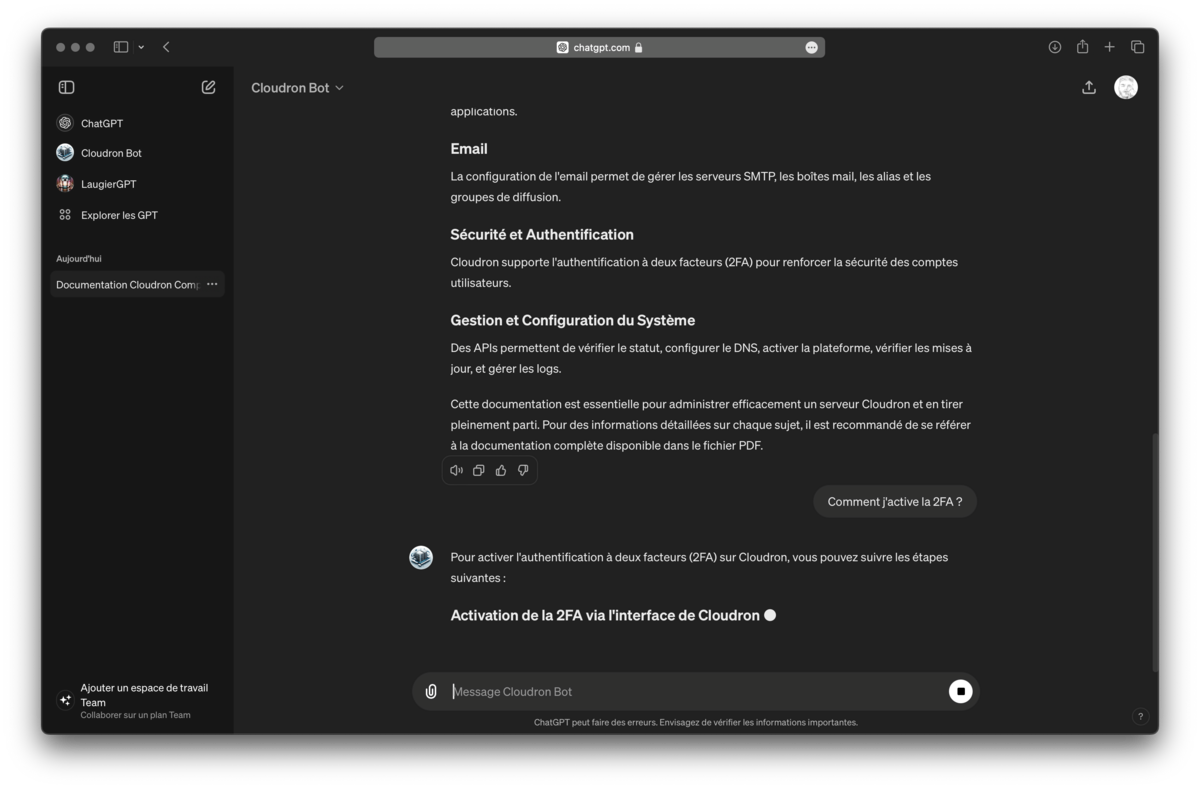Stop the response generation
The image size is (1200, 789).
[960, 691]
